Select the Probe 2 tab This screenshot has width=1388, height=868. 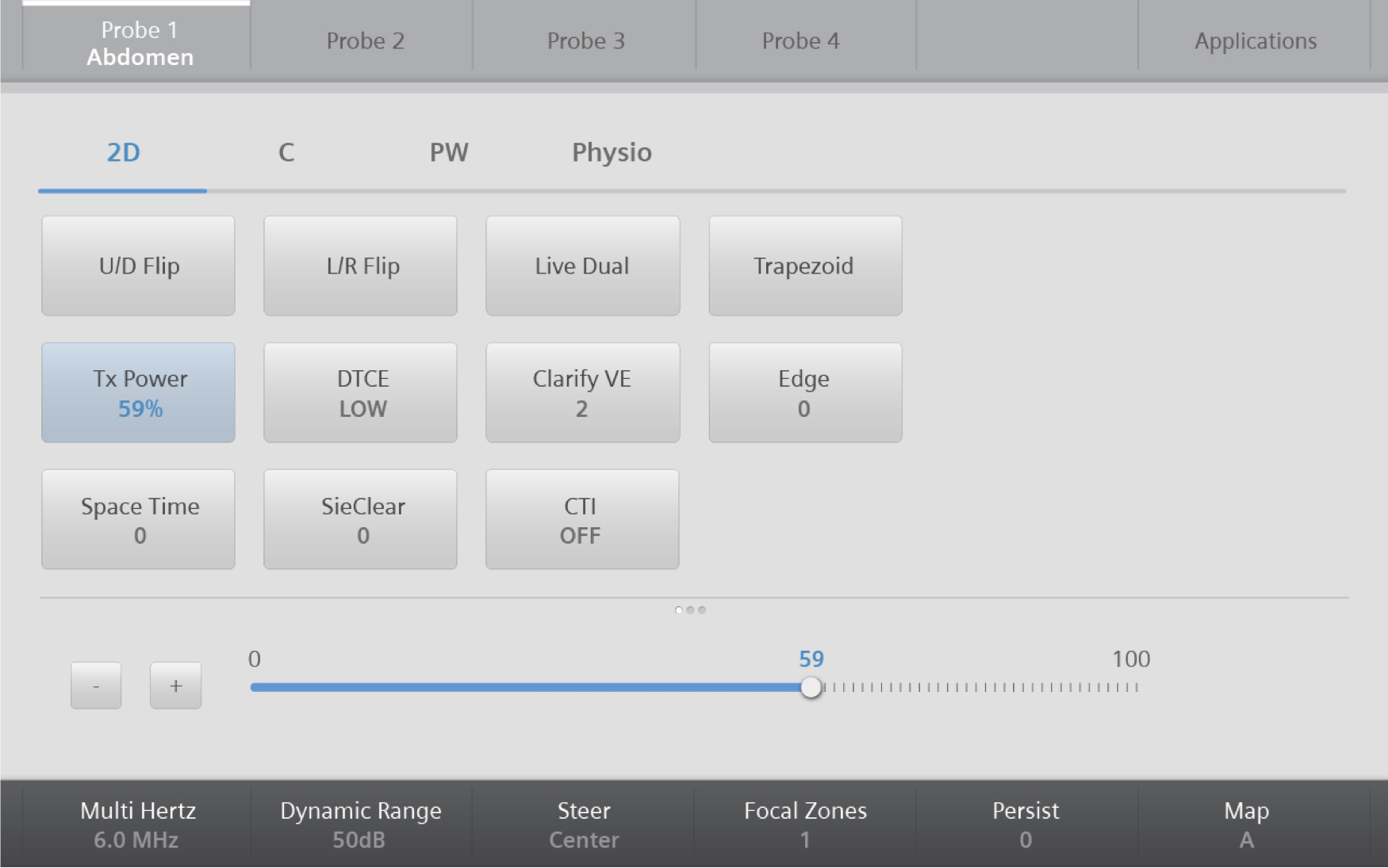pos(365,41)
